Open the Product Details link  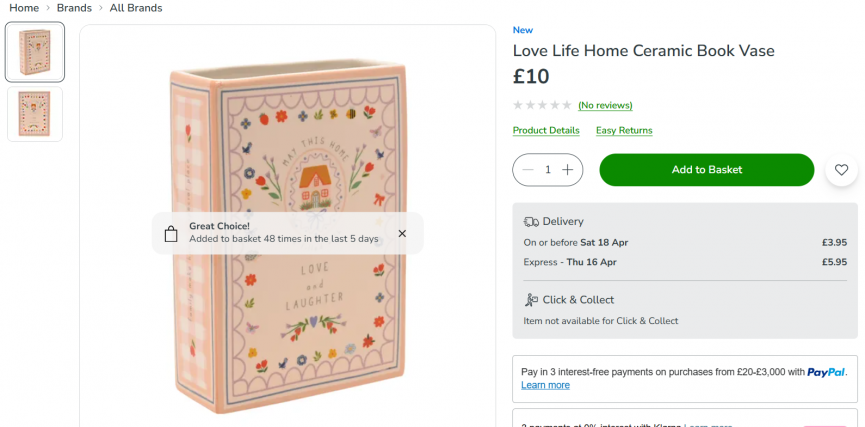546,130
